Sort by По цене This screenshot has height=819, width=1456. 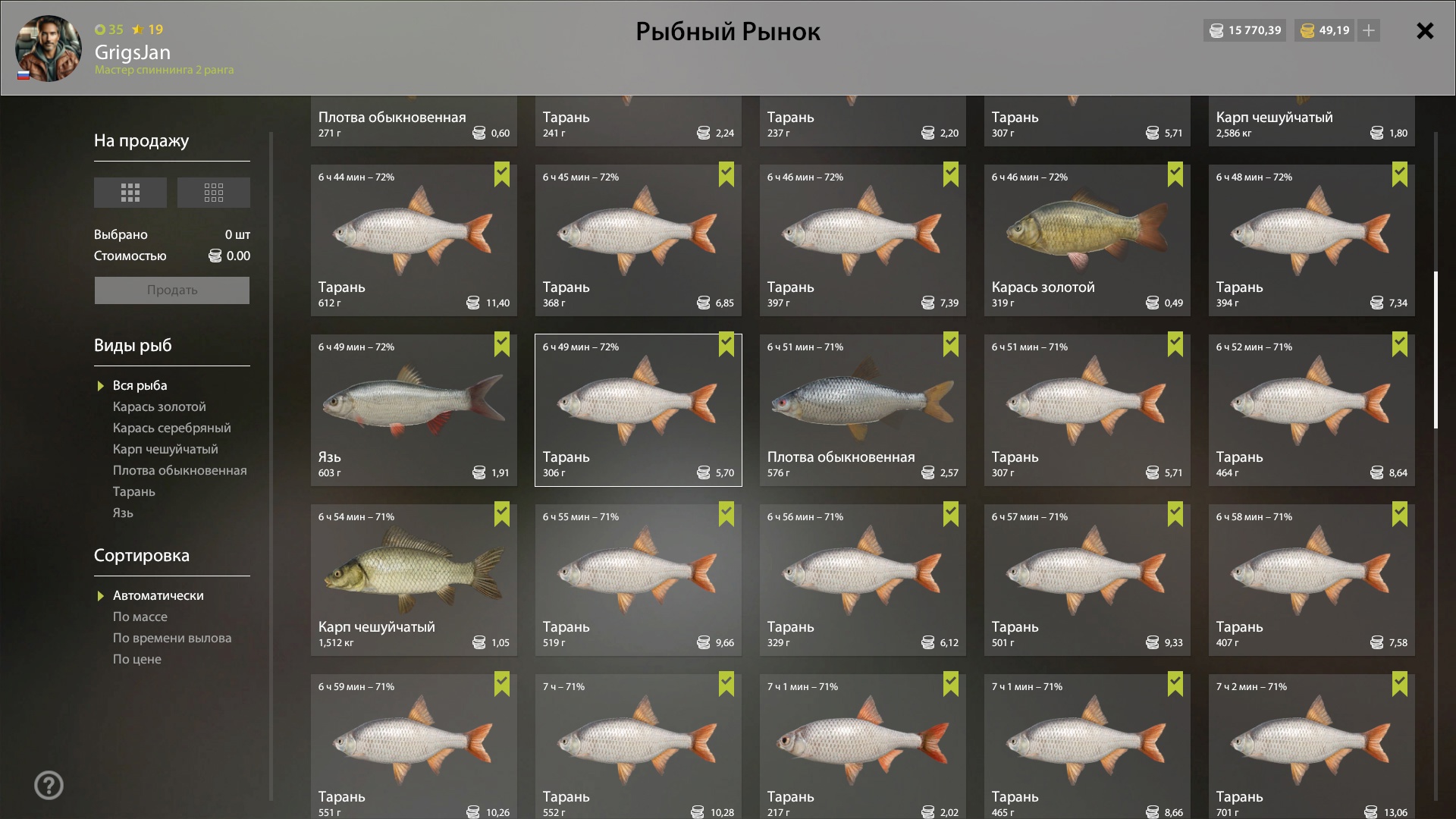137,659
